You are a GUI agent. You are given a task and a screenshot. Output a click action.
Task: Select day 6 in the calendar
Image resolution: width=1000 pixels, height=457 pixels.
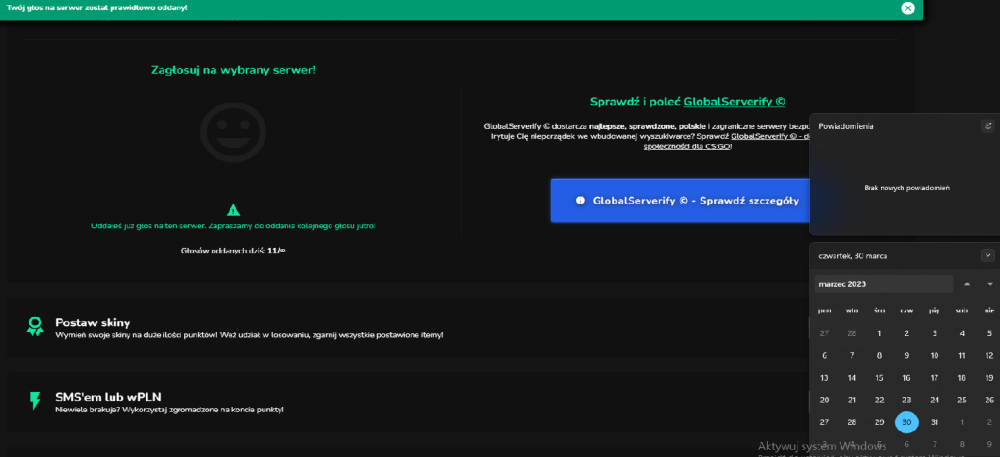click(x=824, y=356)
